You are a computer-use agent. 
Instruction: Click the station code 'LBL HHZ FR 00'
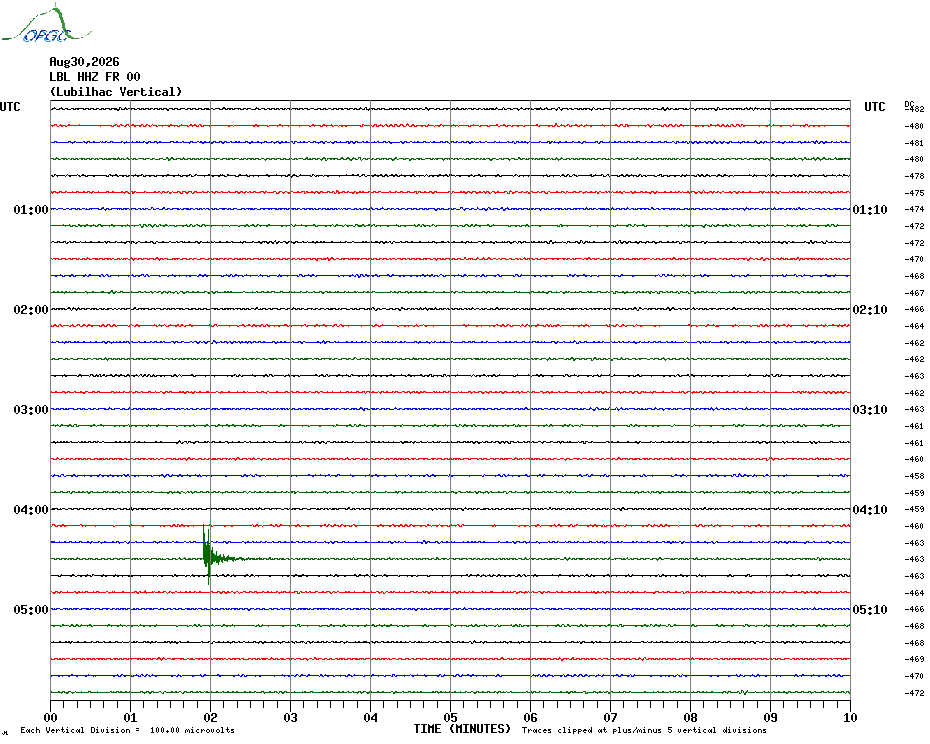(x=95, y=77)
